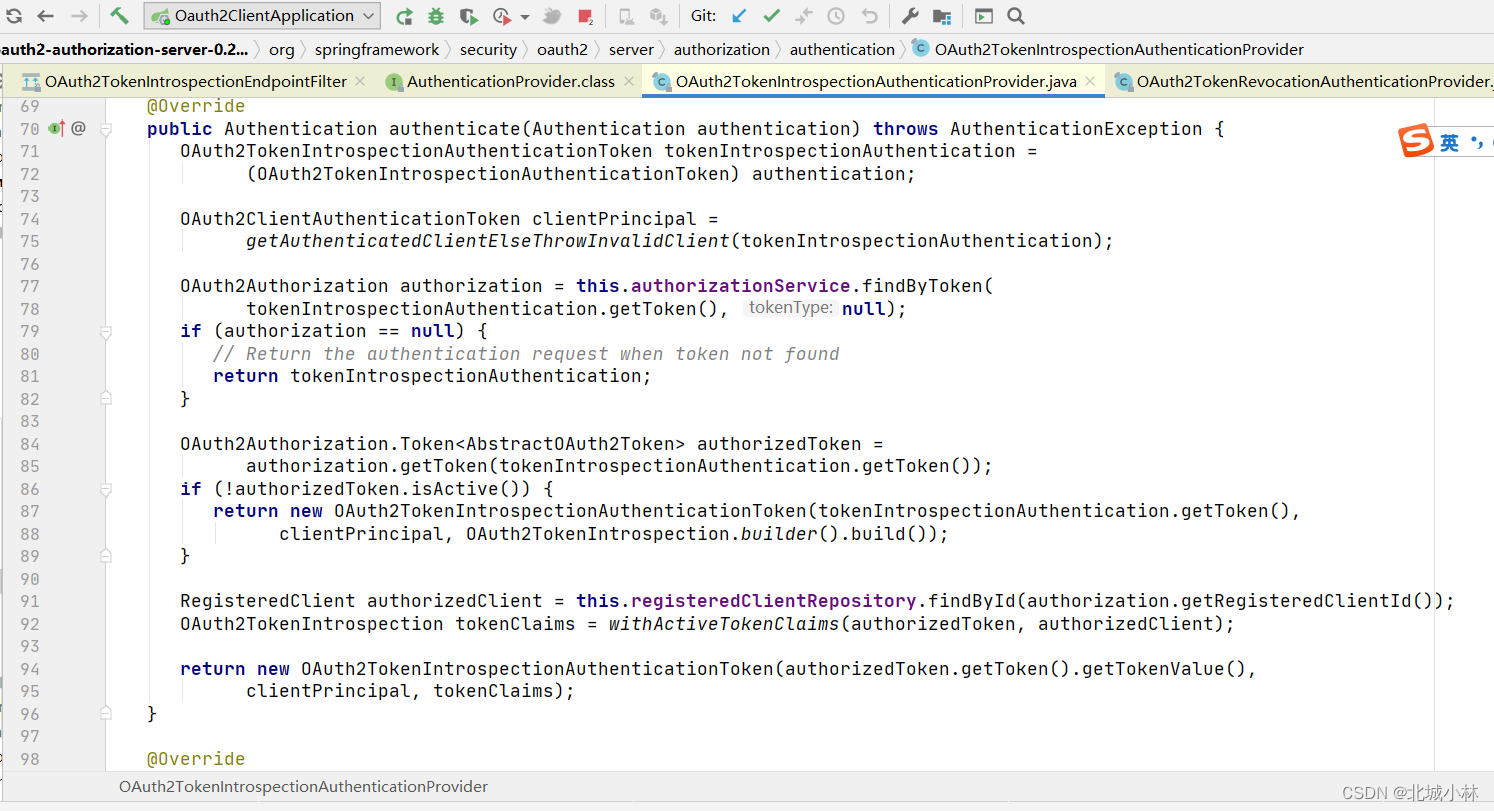Click the profiler run icon
1494x811 pixels.
click(x=503, y=16)
